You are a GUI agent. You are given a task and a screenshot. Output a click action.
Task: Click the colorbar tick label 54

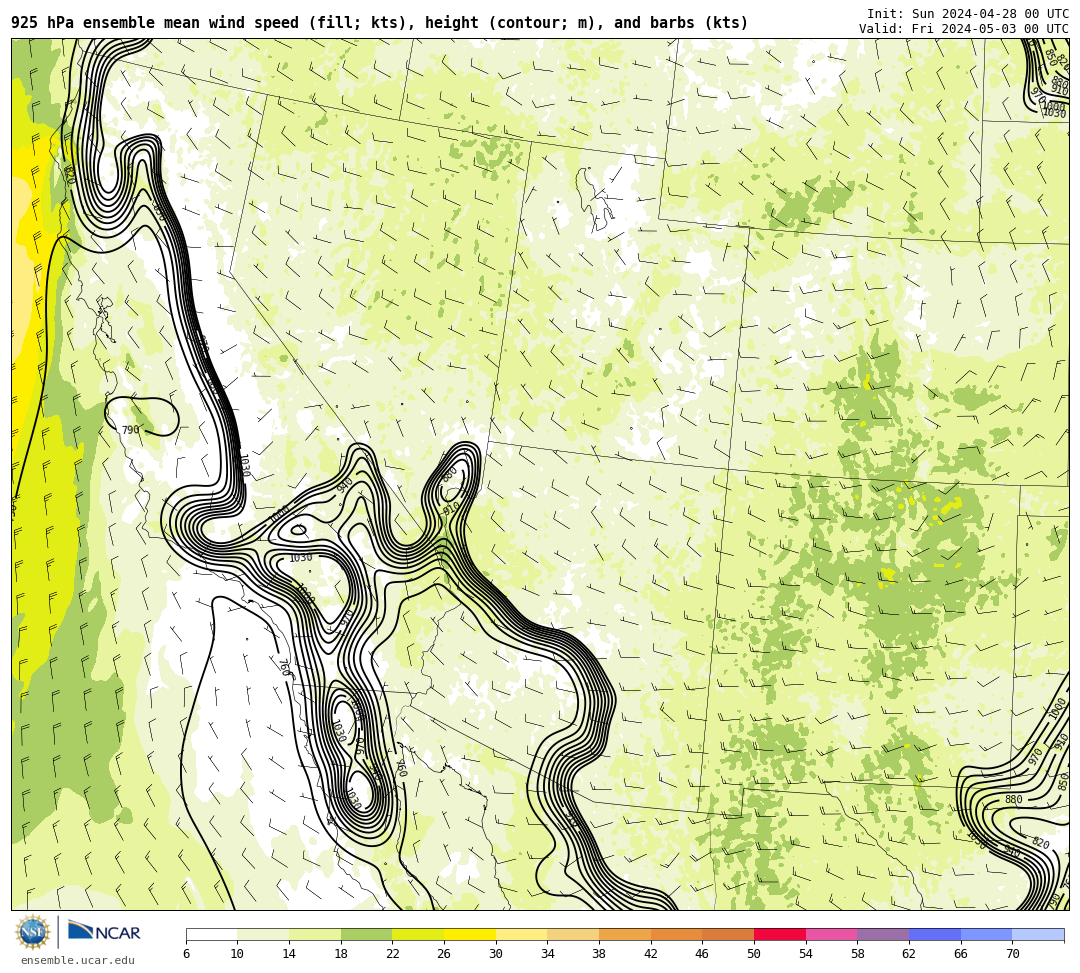pyautogui.click(x=806, y=954)
